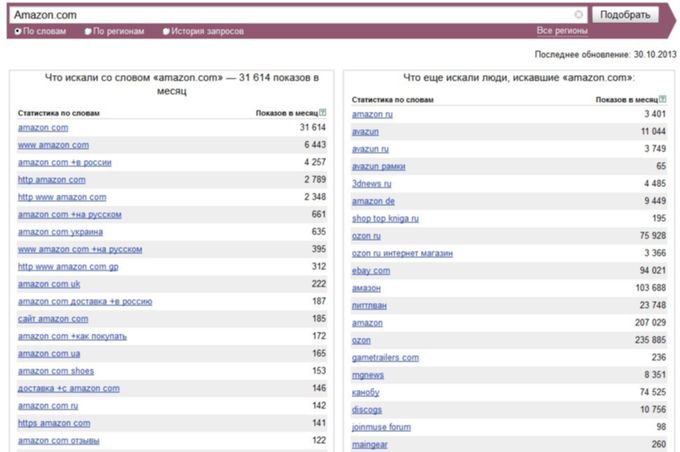Open the www amazon com keyword link
The width and height of the screenshot is (680, 452).
coord(53,145)
